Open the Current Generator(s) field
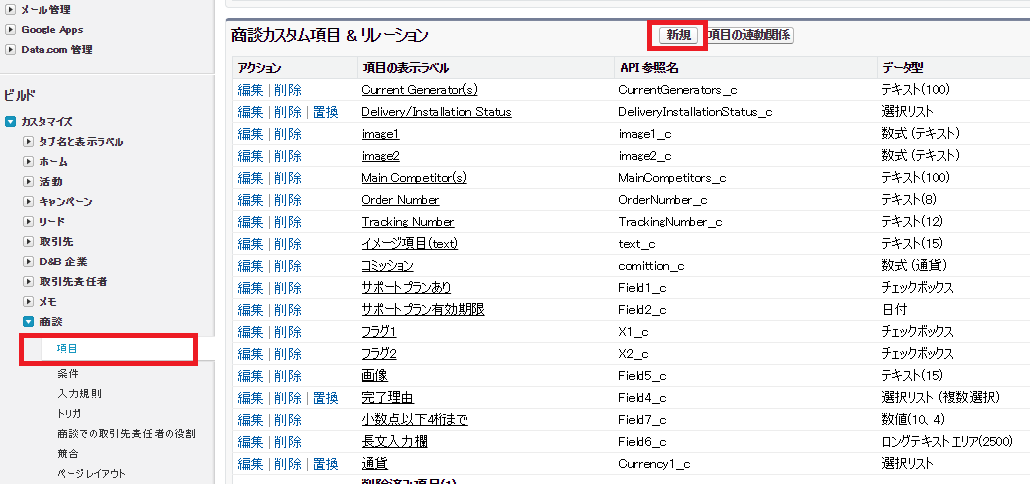 coord(419,90)
